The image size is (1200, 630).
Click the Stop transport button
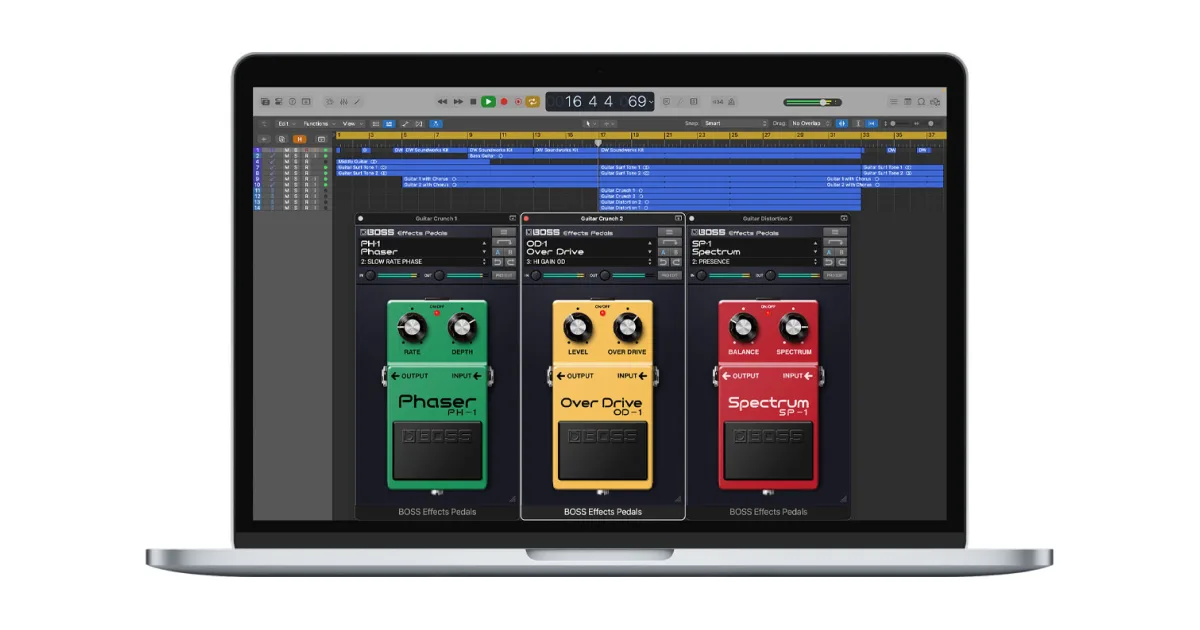[x=473, y=102]
